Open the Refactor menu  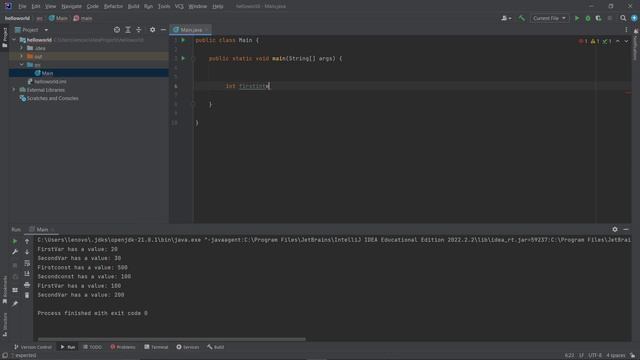tap(113, 7)
